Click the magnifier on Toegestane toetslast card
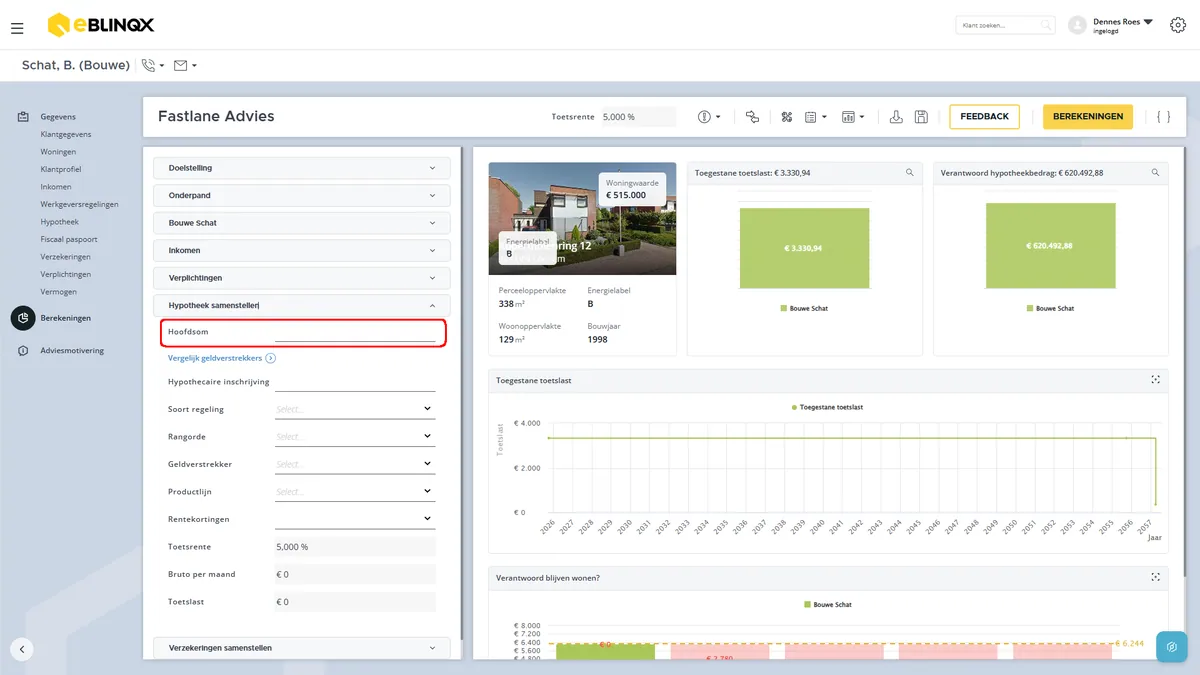 (909, 173)
